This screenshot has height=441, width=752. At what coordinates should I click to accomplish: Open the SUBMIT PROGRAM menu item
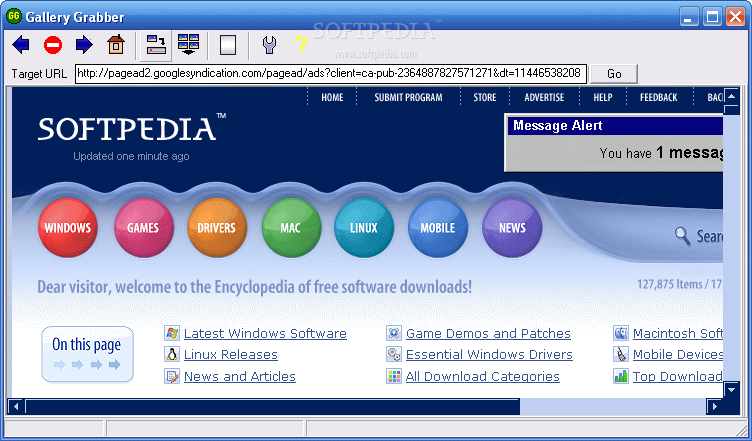(408, 97)
